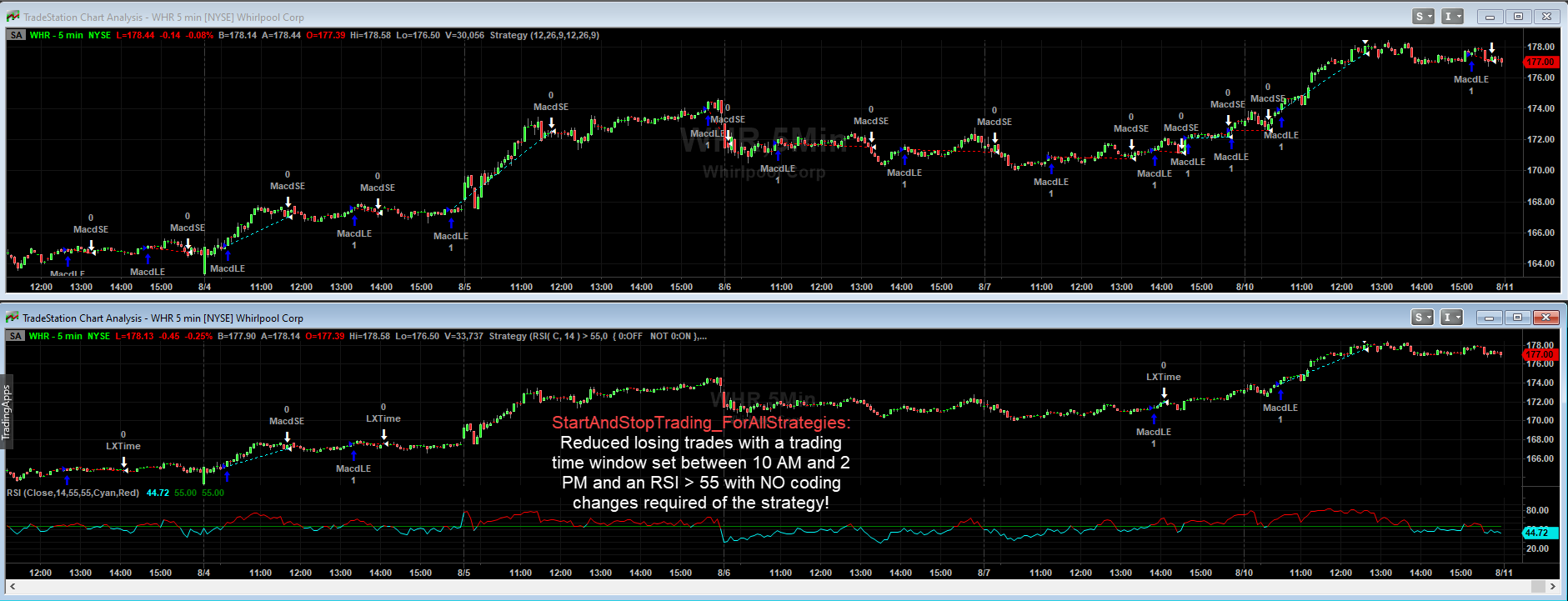
Task: Click scrollbar left arrow under RSI chart
Action: 13,587
